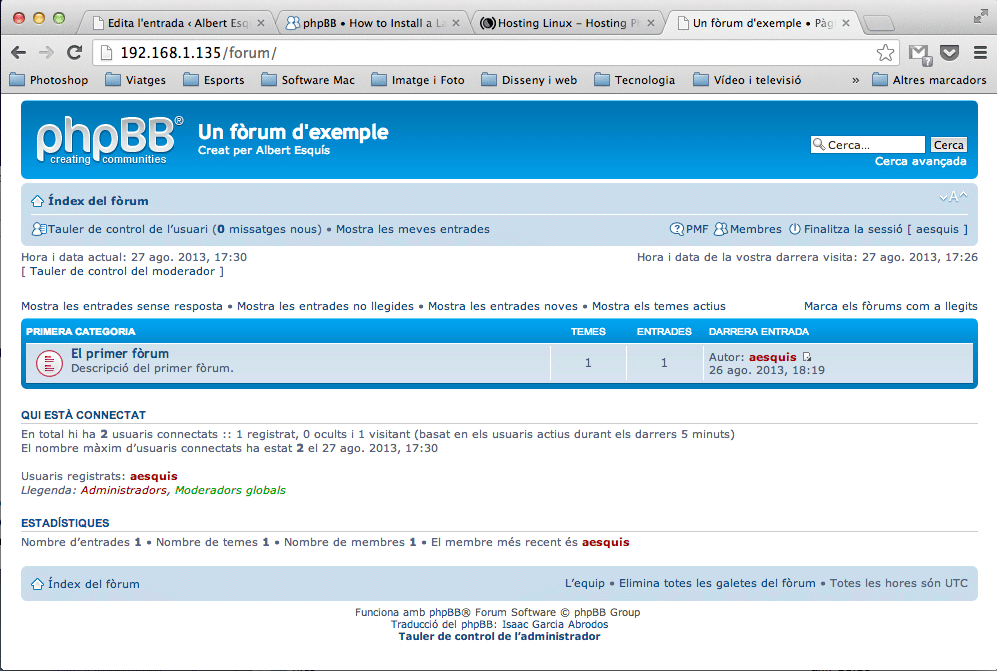Bookmark this page with the star icon
Screen dimensions: 997x671
tap(885, 53)
